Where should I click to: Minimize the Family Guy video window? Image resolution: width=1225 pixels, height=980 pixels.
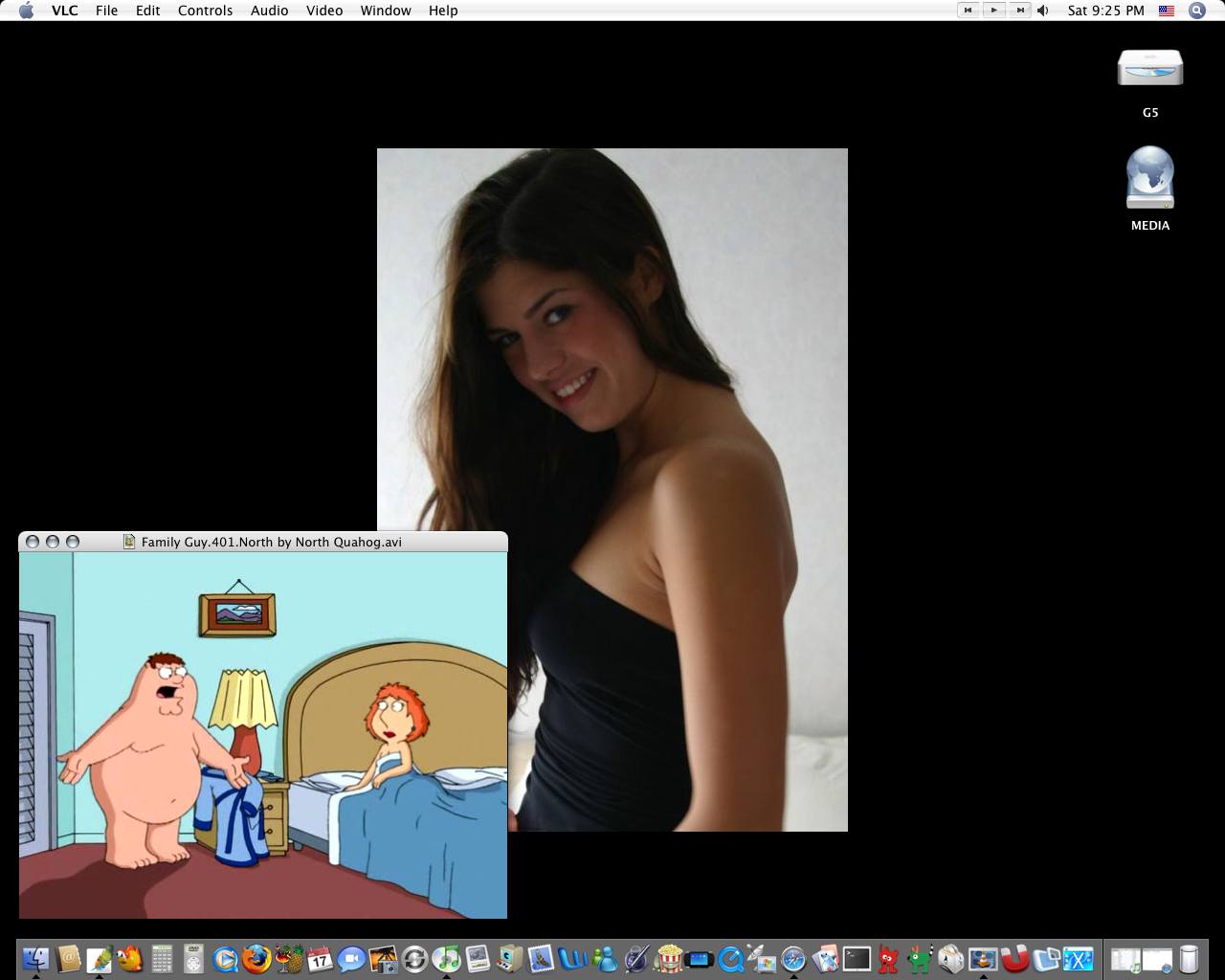(x=53, y=542)
